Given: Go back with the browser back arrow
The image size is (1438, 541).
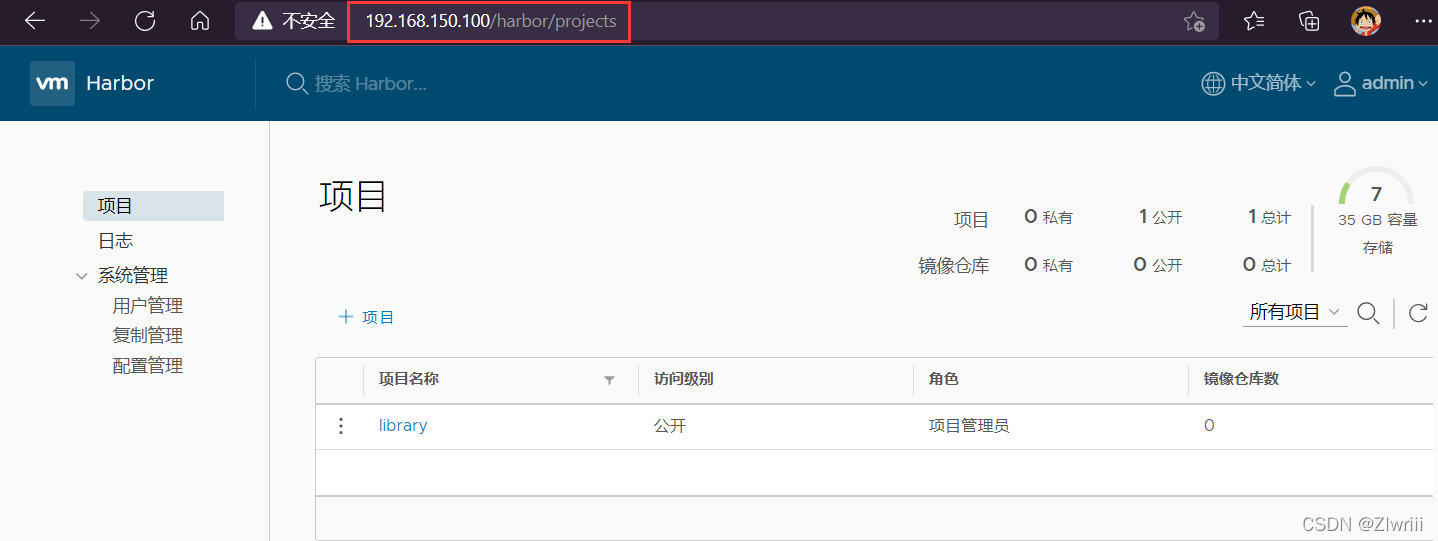Looking at the screenshot, I should coord(34,21).
